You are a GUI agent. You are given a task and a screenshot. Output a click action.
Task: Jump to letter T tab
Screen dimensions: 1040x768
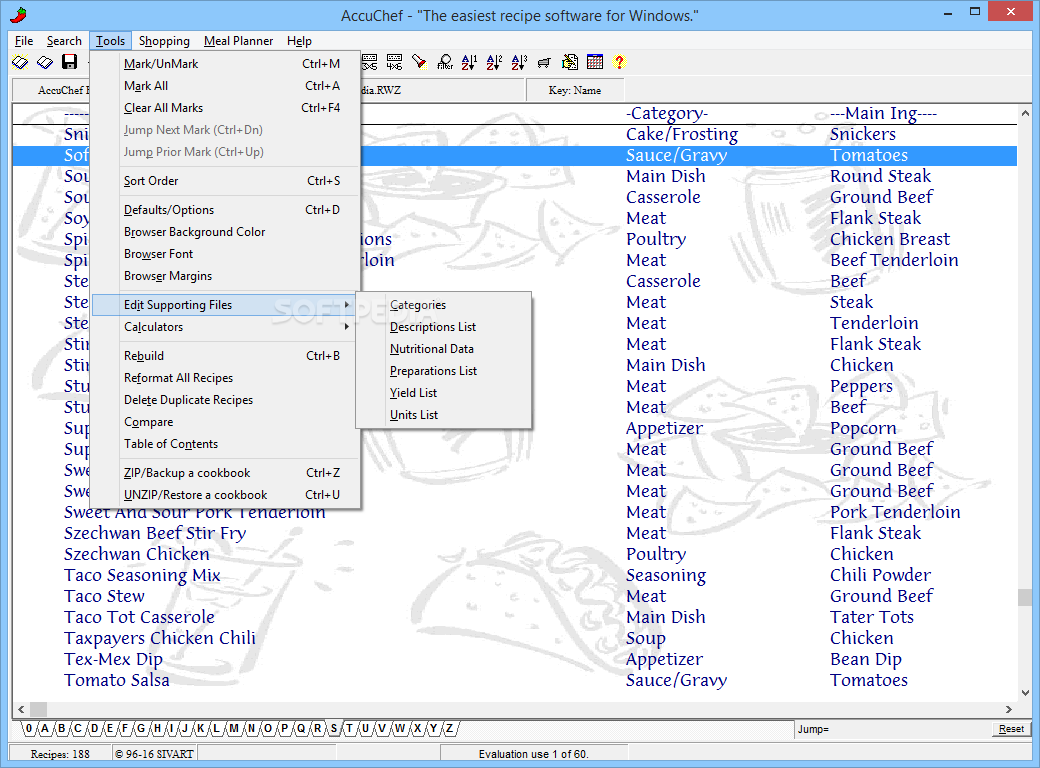(350, 728)
